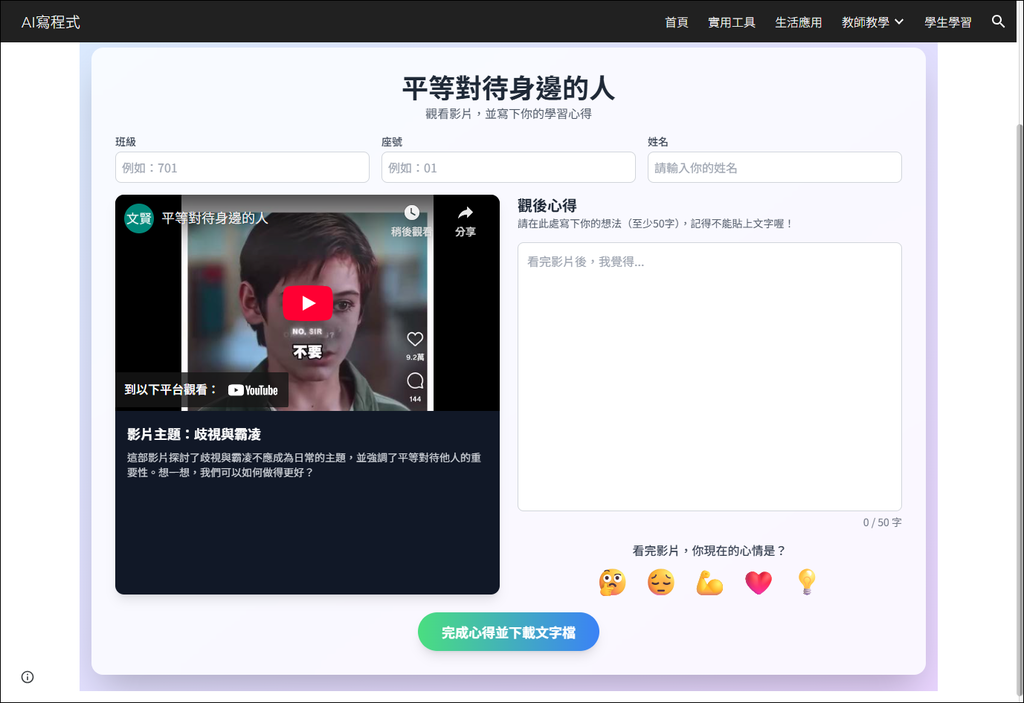Click the 看完影片，你現在的心情是？ prompt
Screen dimensions: 1024x703
(x=709, y=551)
